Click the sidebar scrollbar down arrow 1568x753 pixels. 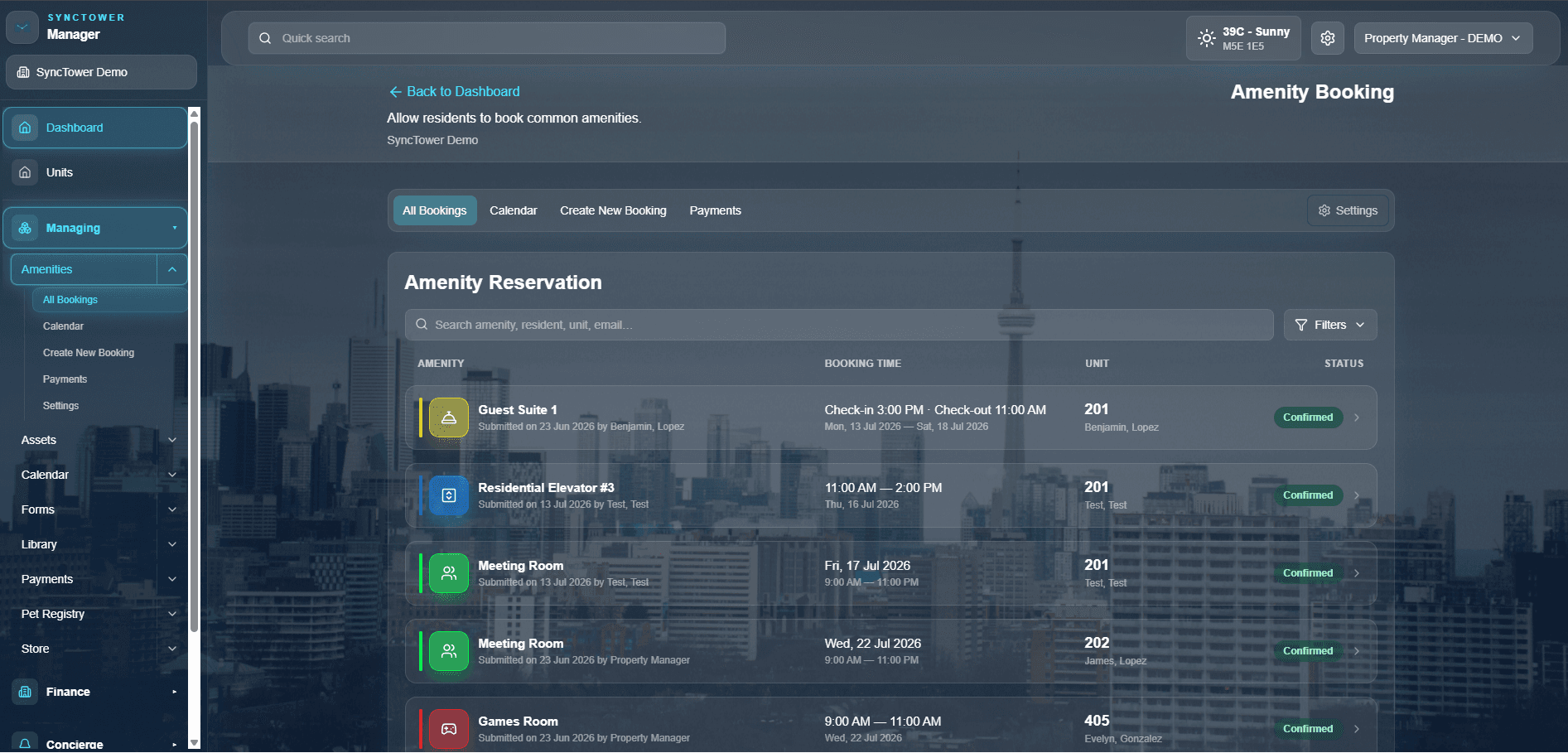[195, 743]
